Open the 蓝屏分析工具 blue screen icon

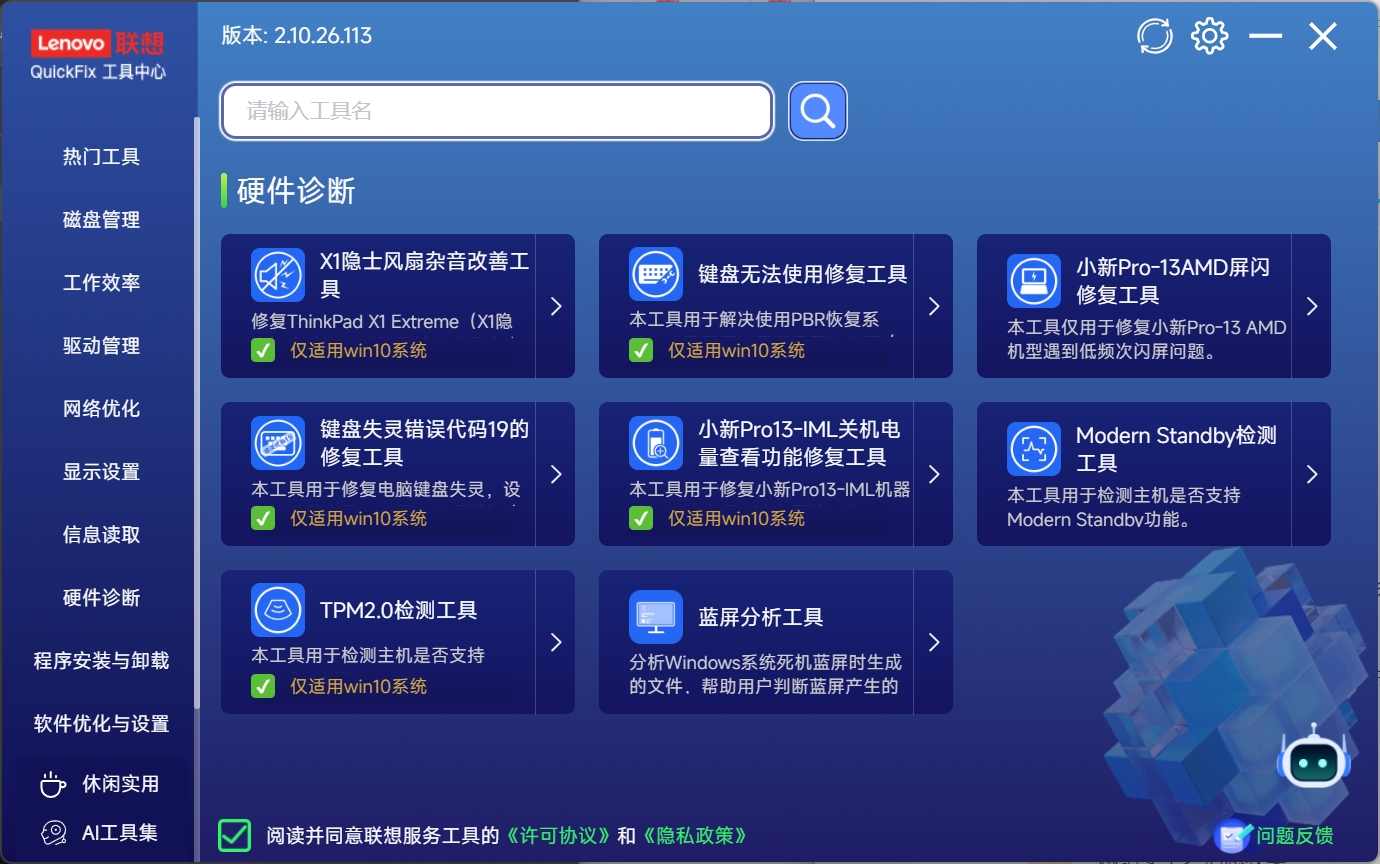coord(655,617)
